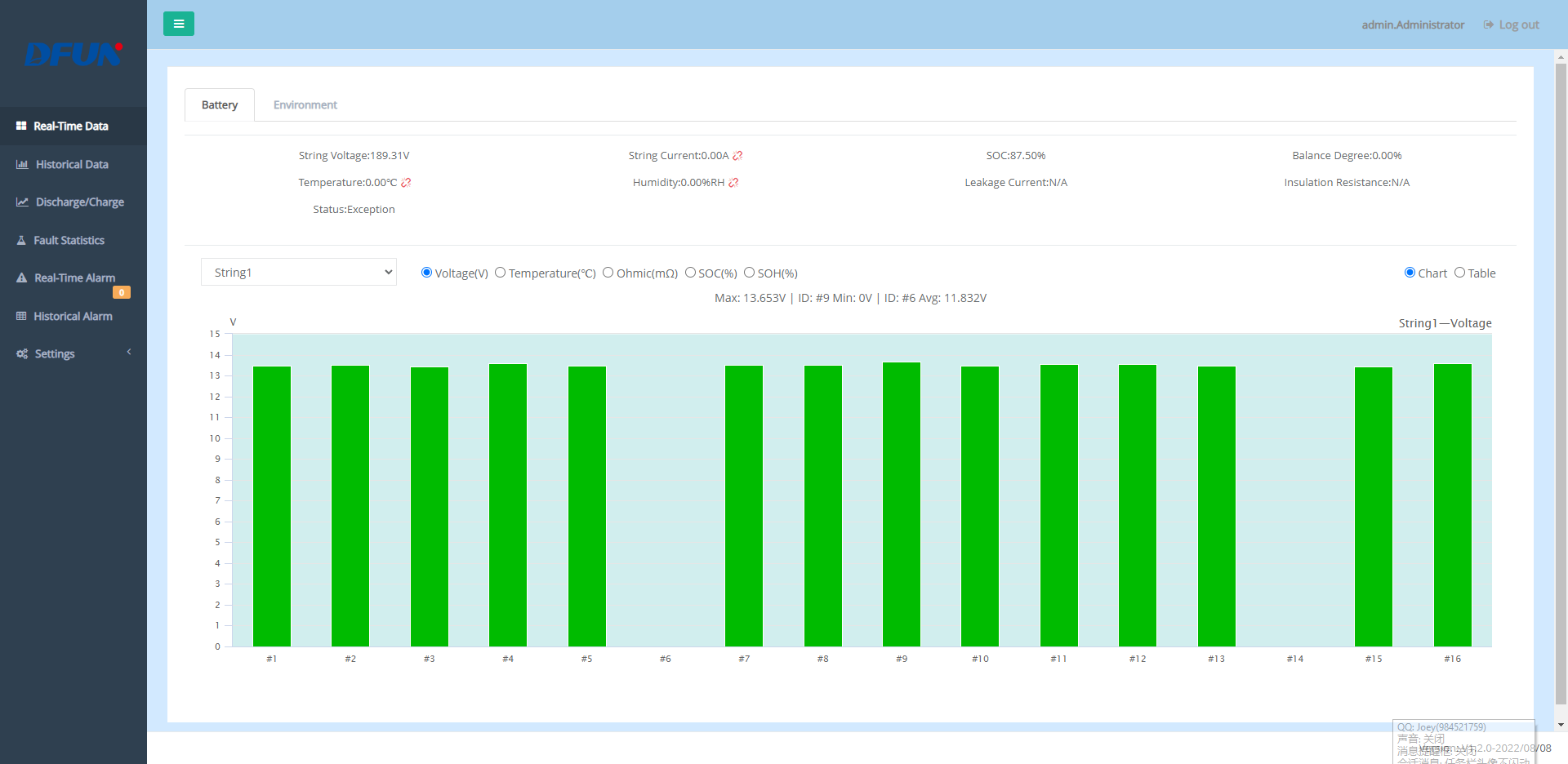The width and height of the screenshot is (1568, 764).
Task: Click the Real-Time Alarm warning icon
Action: (x=22, y=278)
